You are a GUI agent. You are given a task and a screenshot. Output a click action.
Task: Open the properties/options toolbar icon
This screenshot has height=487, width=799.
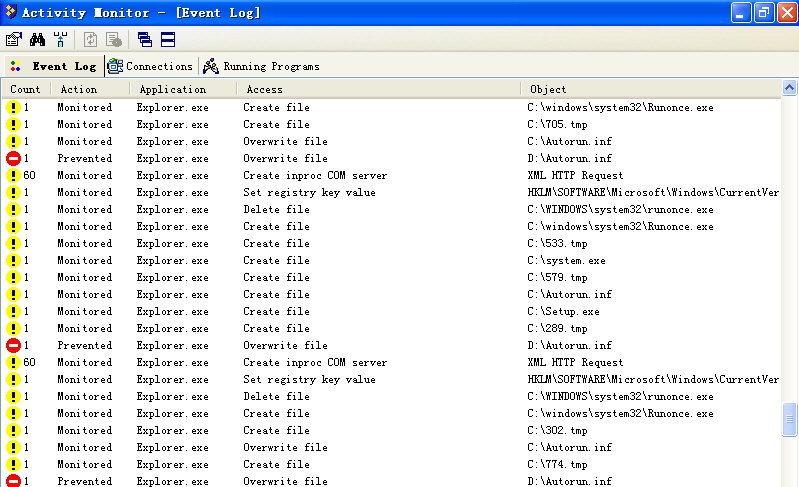14,39
